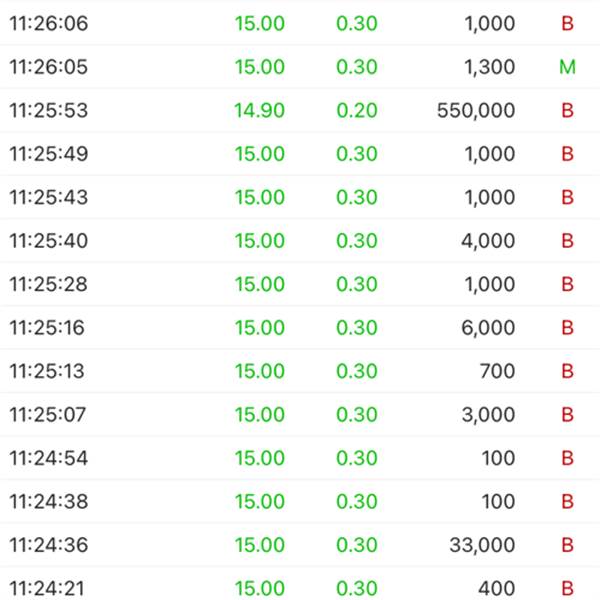The width and height of the screenshot is (600, 600).
Task: Click the 0.20 change value
Action: click(x=357, y=111)
